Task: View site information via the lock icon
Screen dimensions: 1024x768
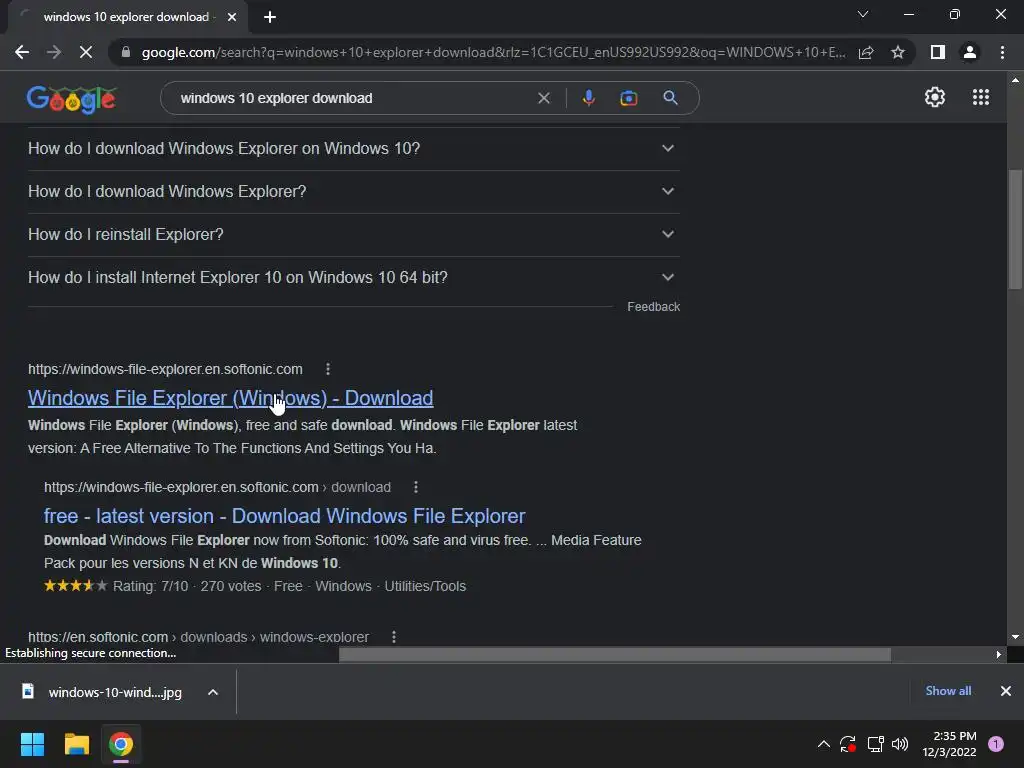Action: pos(126,52)
